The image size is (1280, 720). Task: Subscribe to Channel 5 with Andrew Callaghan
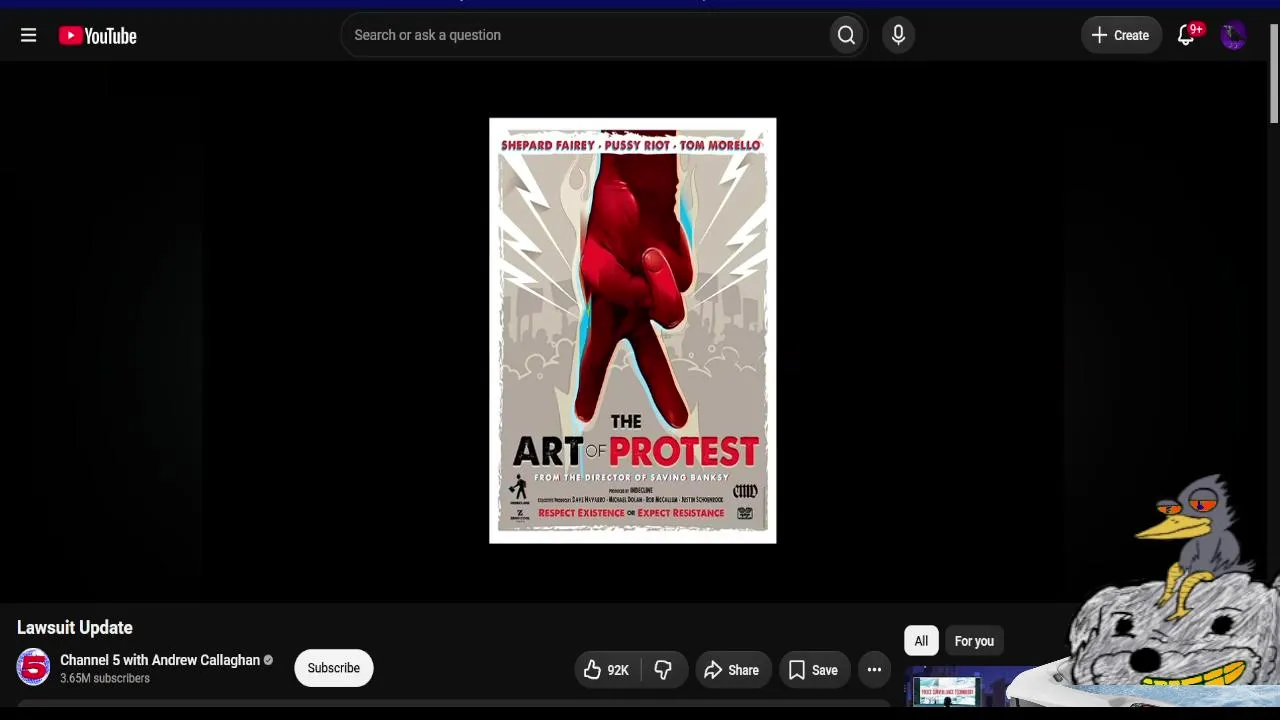[x=334, y=668]
